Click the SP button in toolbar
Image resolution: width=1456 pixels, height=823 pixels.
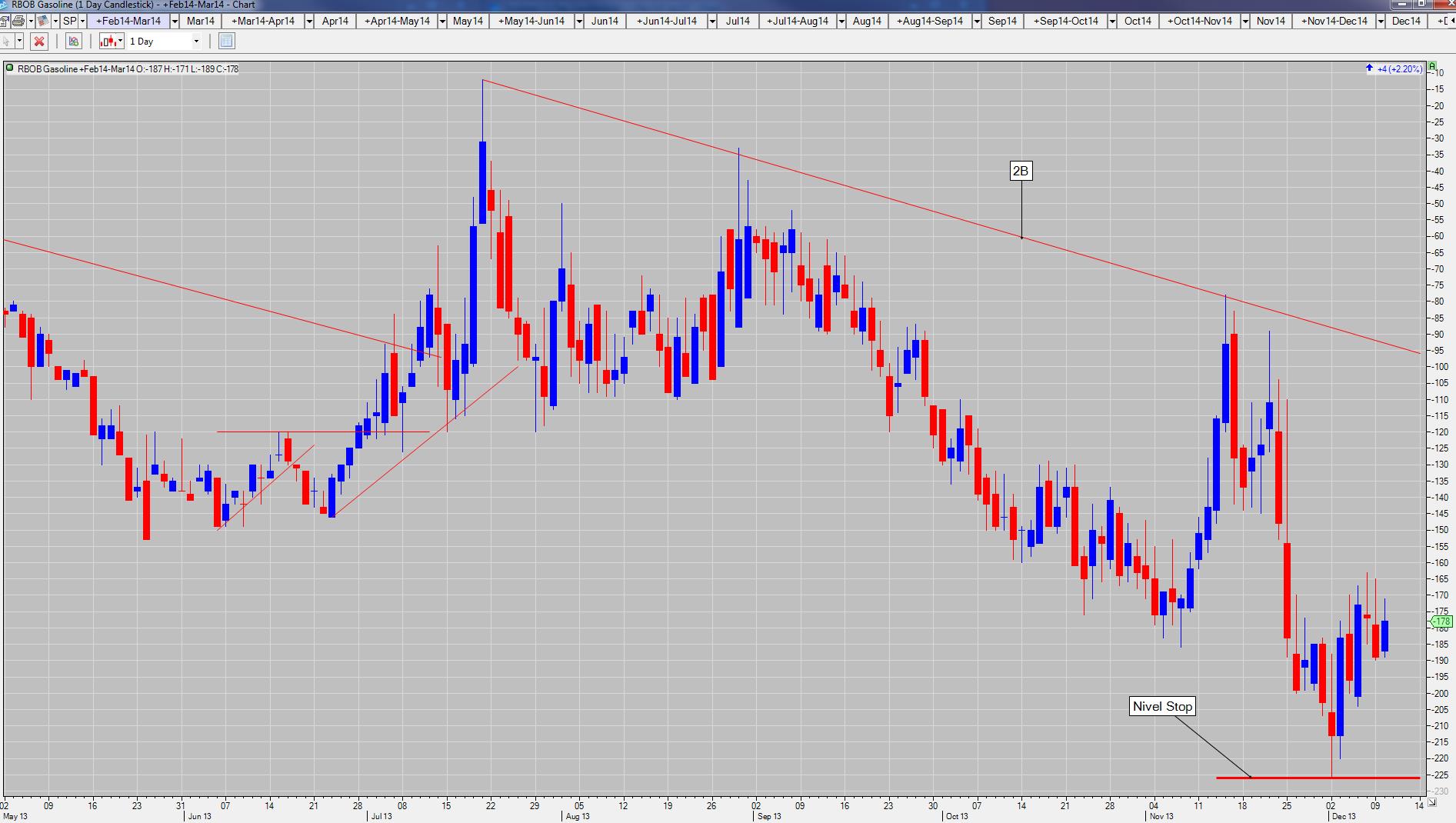[x=70, y=21]
